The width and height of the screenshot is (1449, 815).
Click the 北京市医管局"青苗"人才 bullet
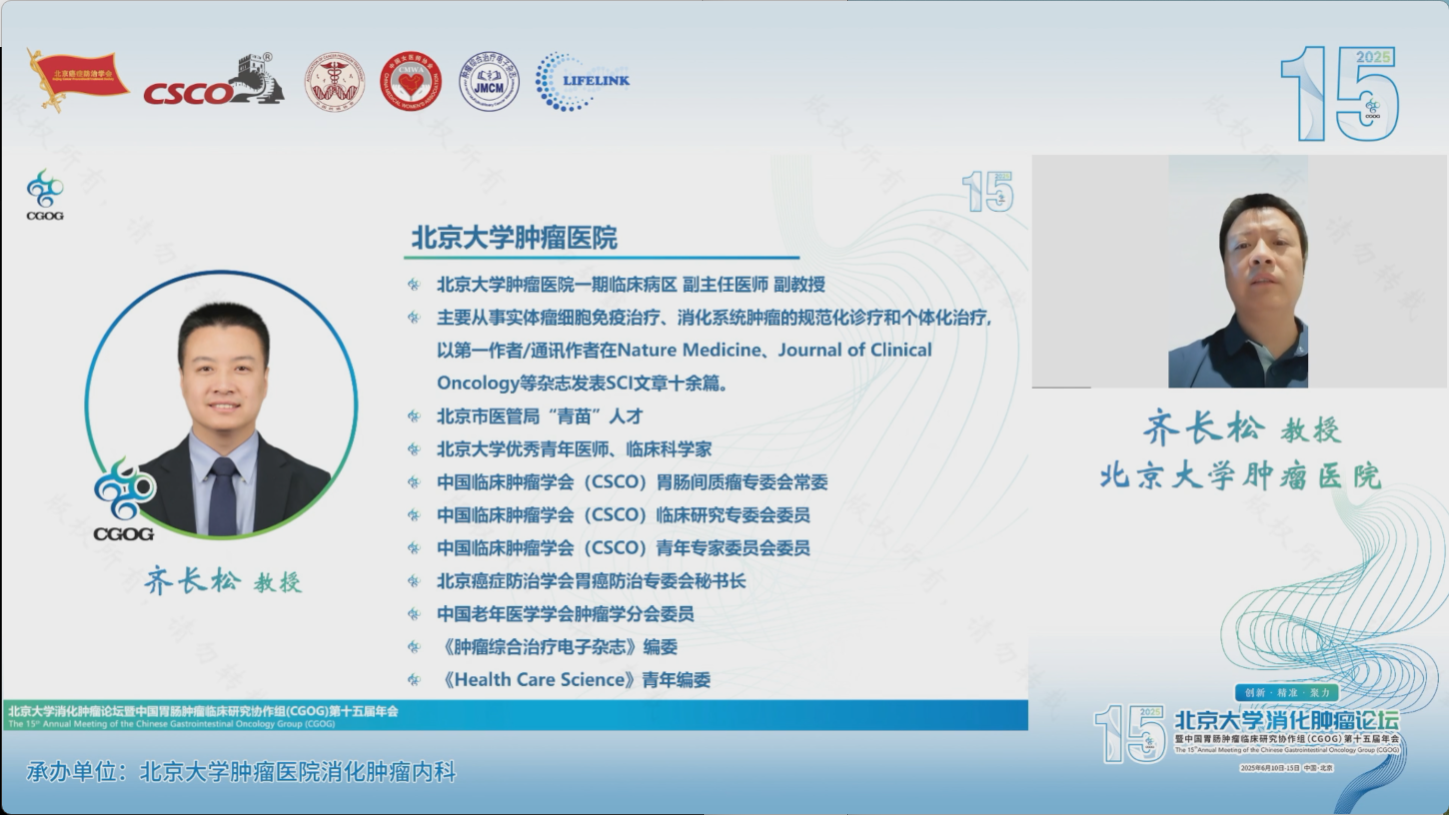539,416
